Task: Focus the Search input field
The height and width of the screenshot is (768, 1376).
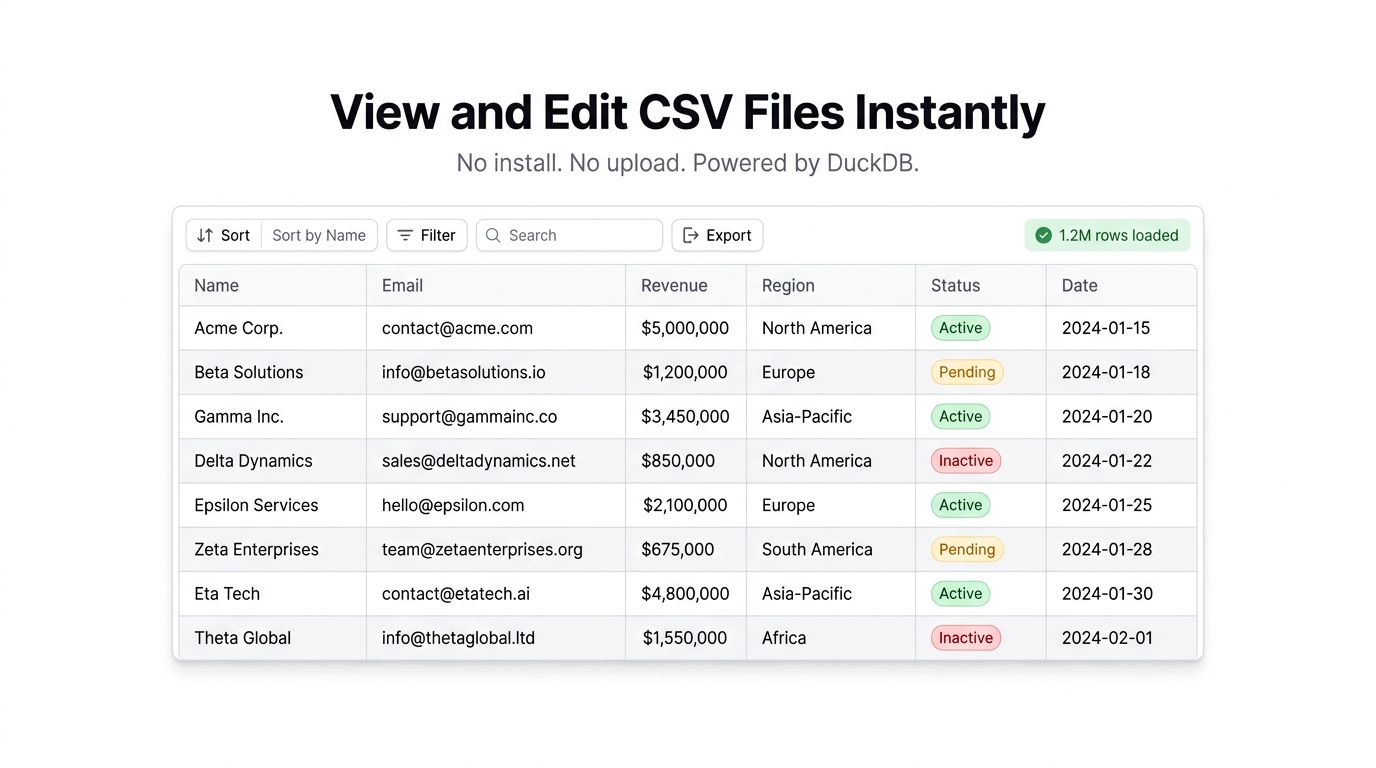Action: point(569,236)
